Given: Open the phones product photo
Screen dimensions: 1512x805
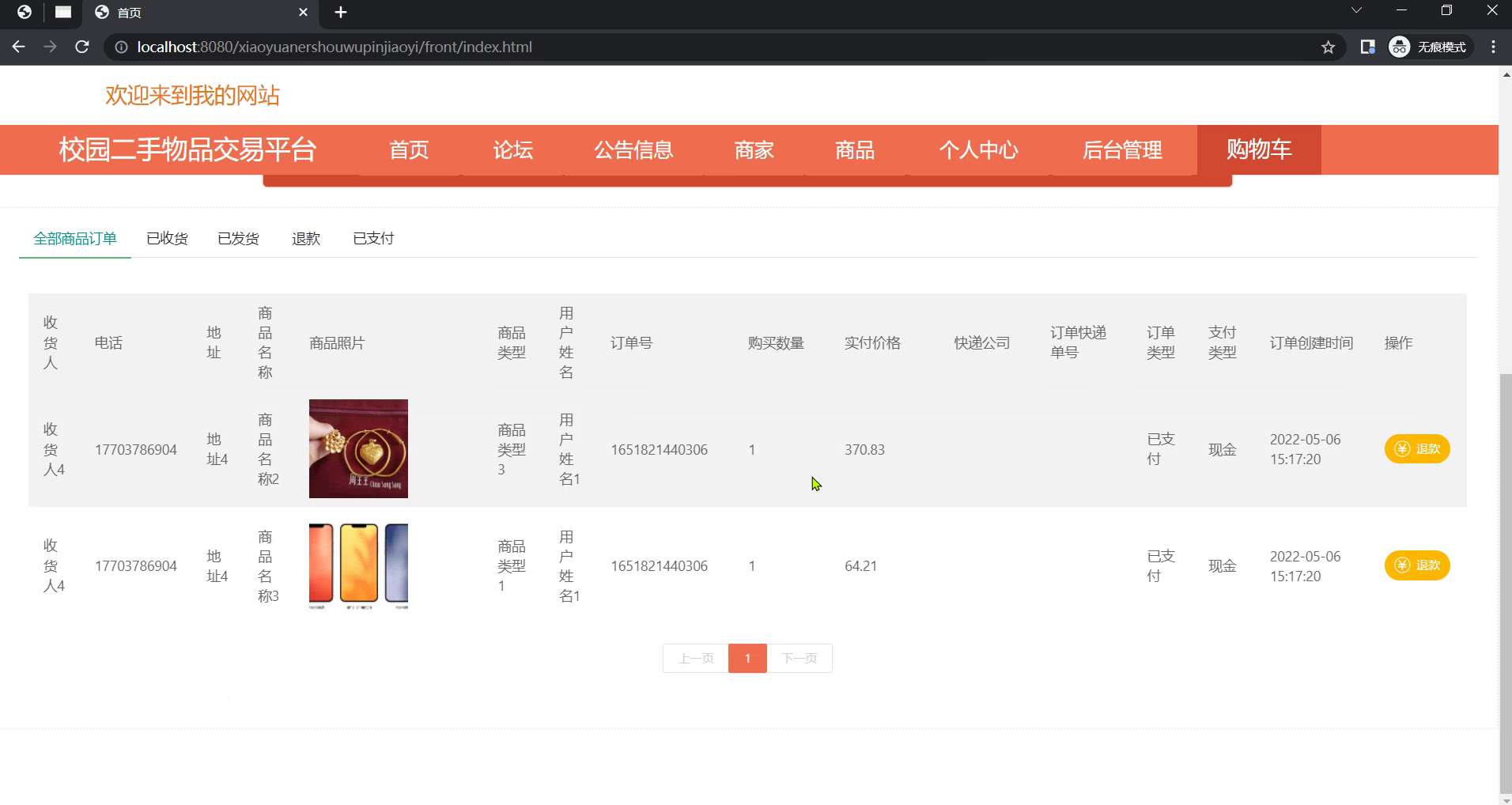Looking at the screenshot, I should pos(358,565).
